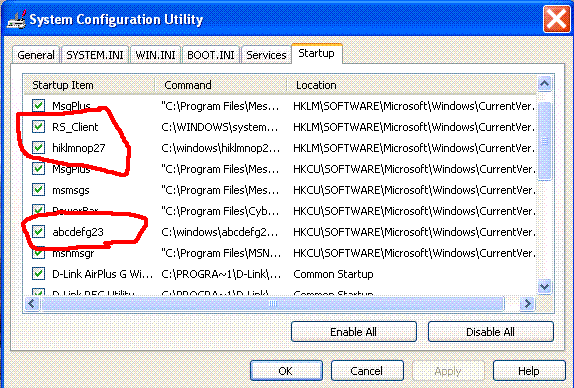The image size is (574, 388).
Task: Click the C:\WINDOWS\system... command cell
Action: (x=220, y=127)
